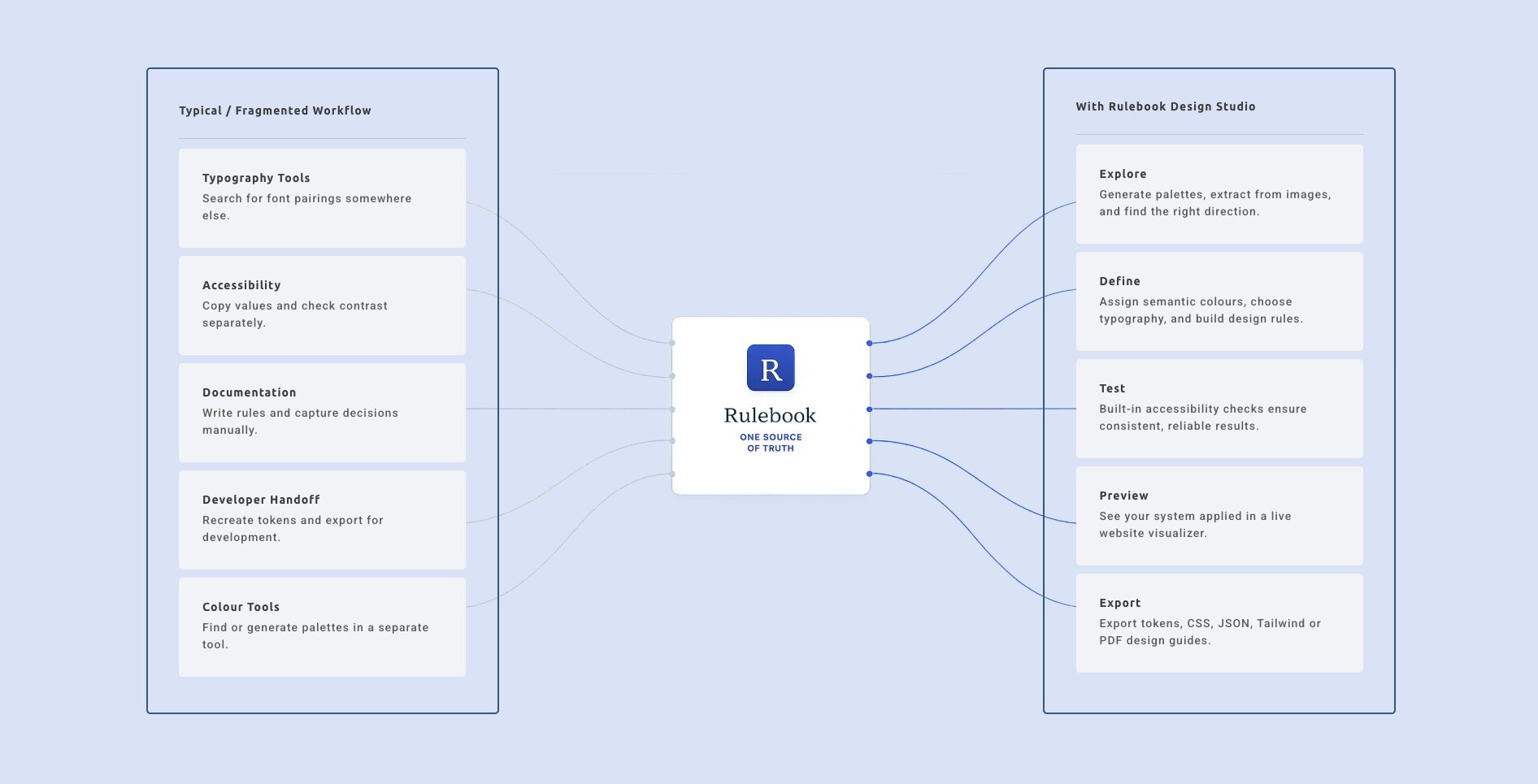Select the Documentation card
Screen dimensions: 1538x784
click(x=322, y=413)
